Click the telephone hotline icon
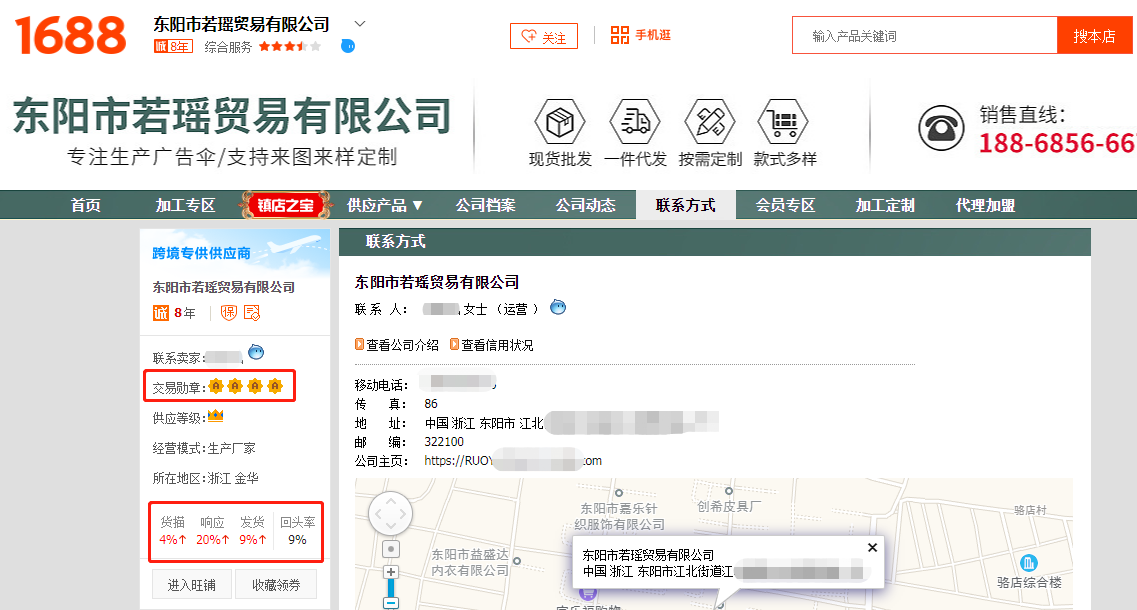The height and width of the screenshot is (610, 1137). (941, 128)
